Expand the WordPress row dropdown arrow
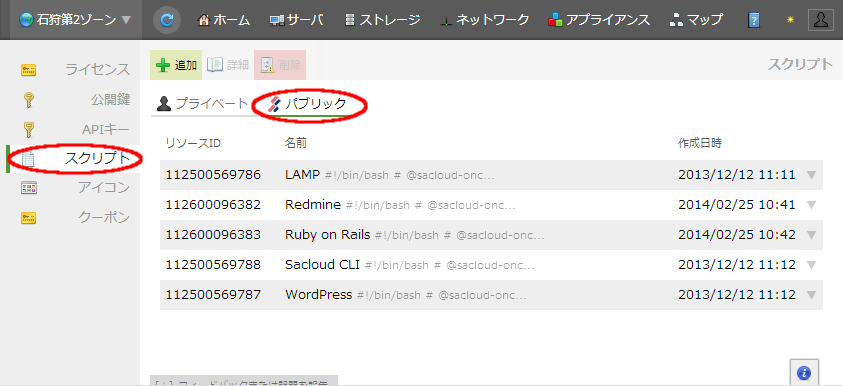This screenshot has width=843, height=386. coord(811,295)
